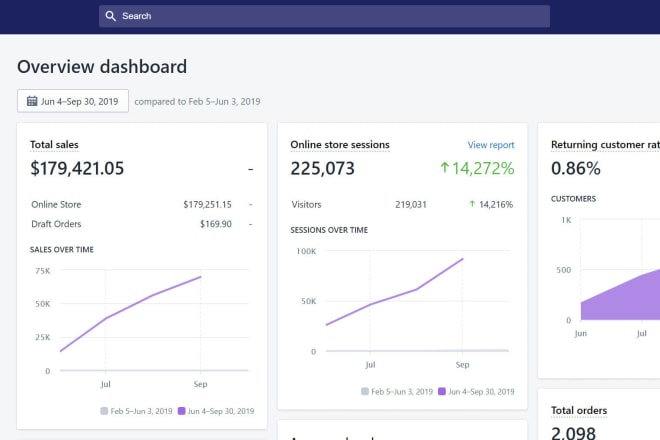Click the SALES OVER TIME heading

pyautogui.click(x=62, y=250)
